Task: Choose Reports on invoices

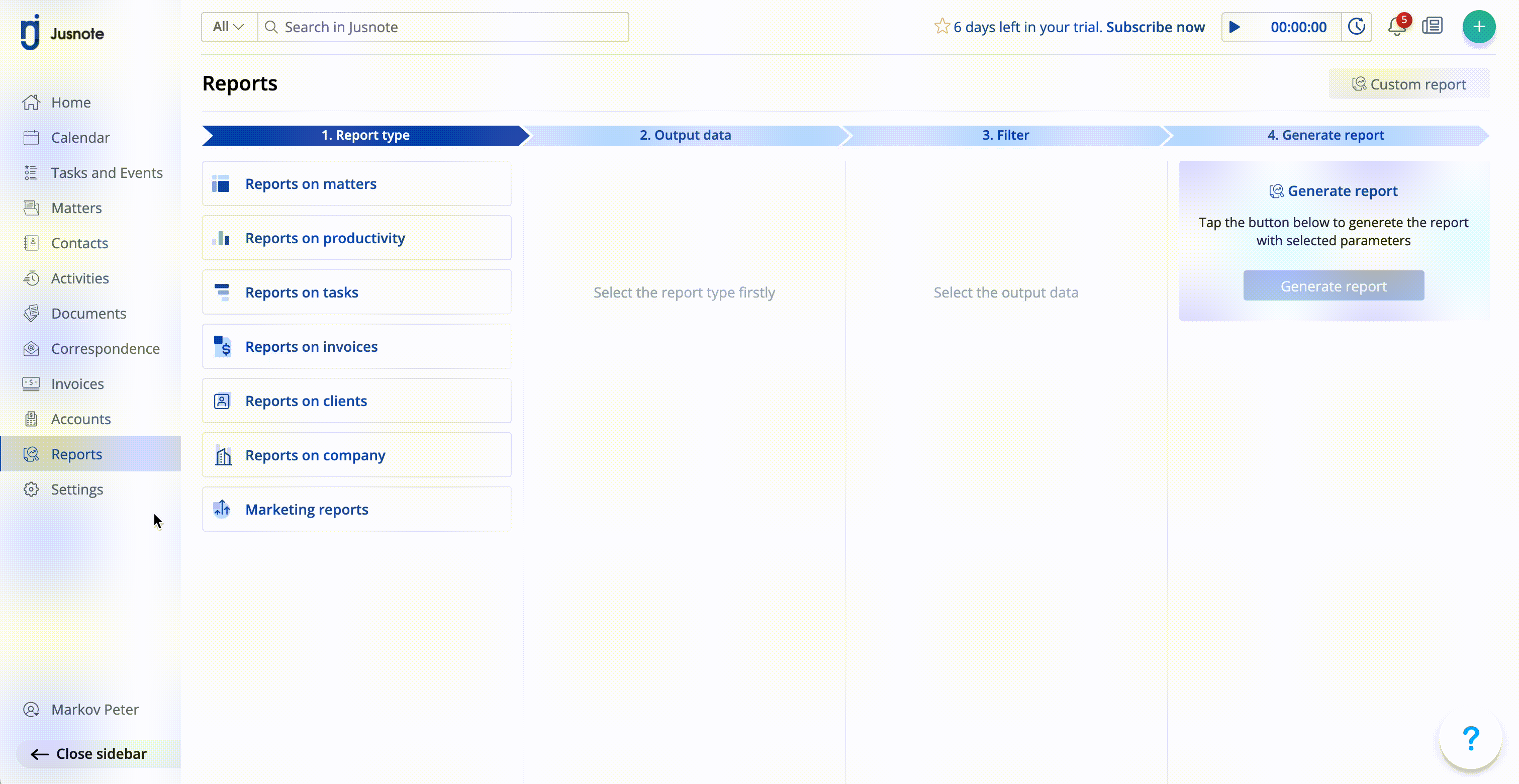Action: (357, 347)
